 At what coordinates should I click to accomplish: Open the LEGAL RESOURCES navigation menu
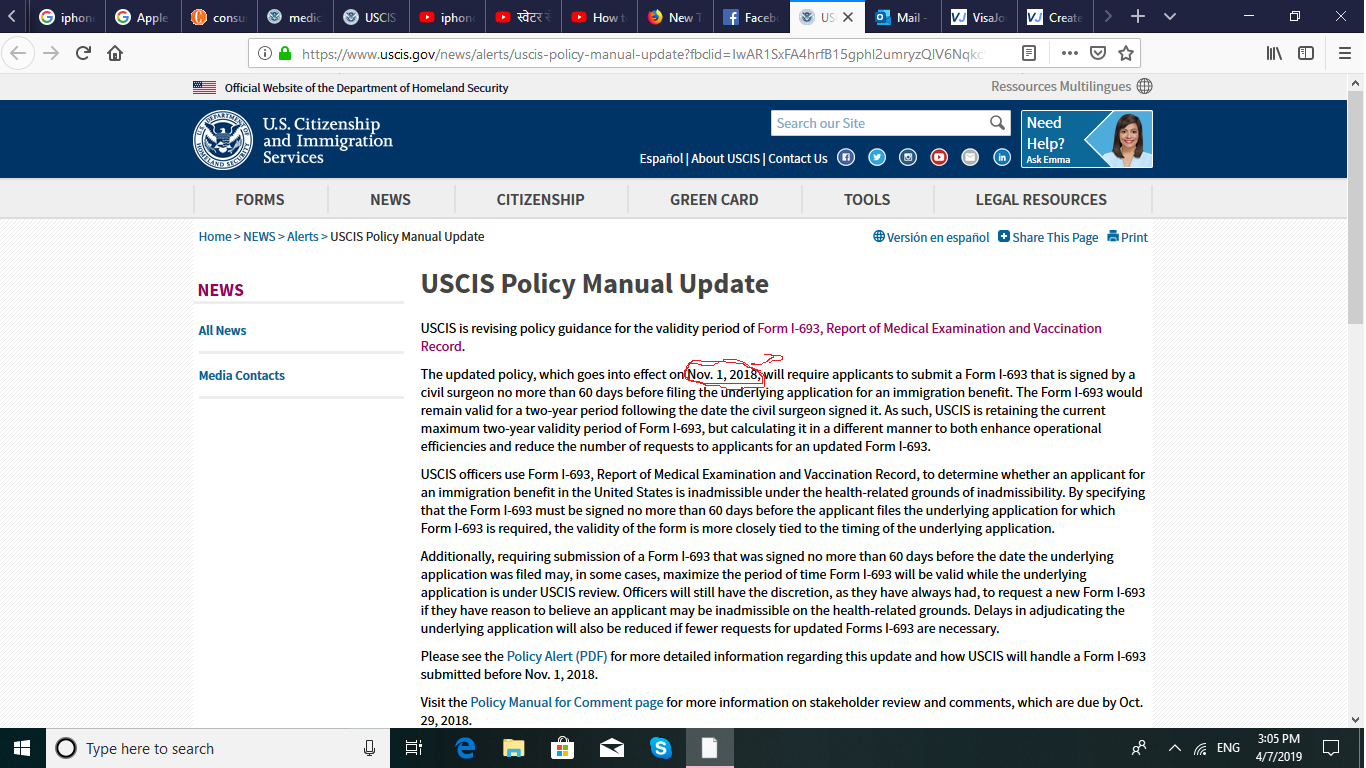tap(1041, 199)
